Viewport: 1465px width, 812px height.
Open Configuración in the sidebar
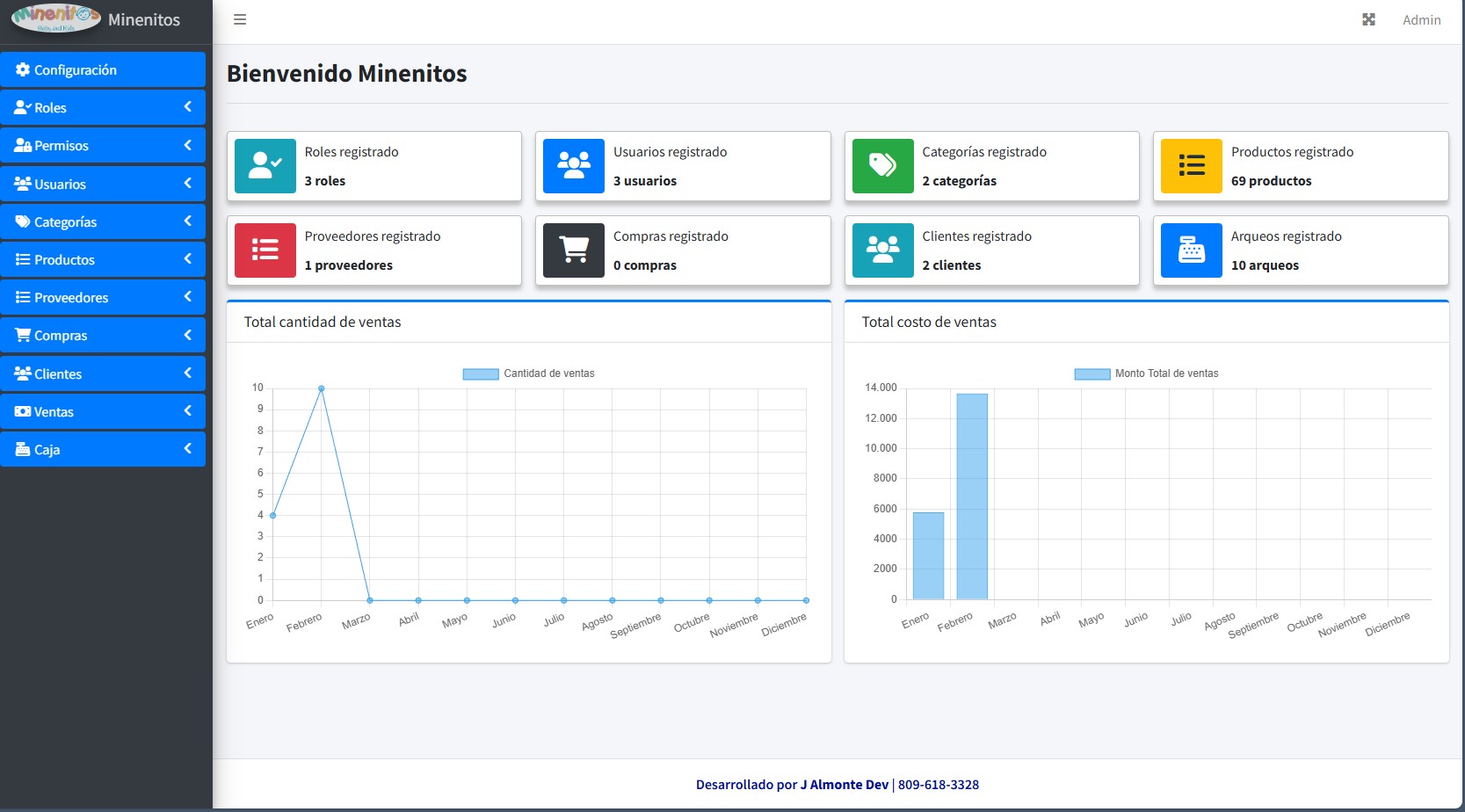tap(75, 70)
